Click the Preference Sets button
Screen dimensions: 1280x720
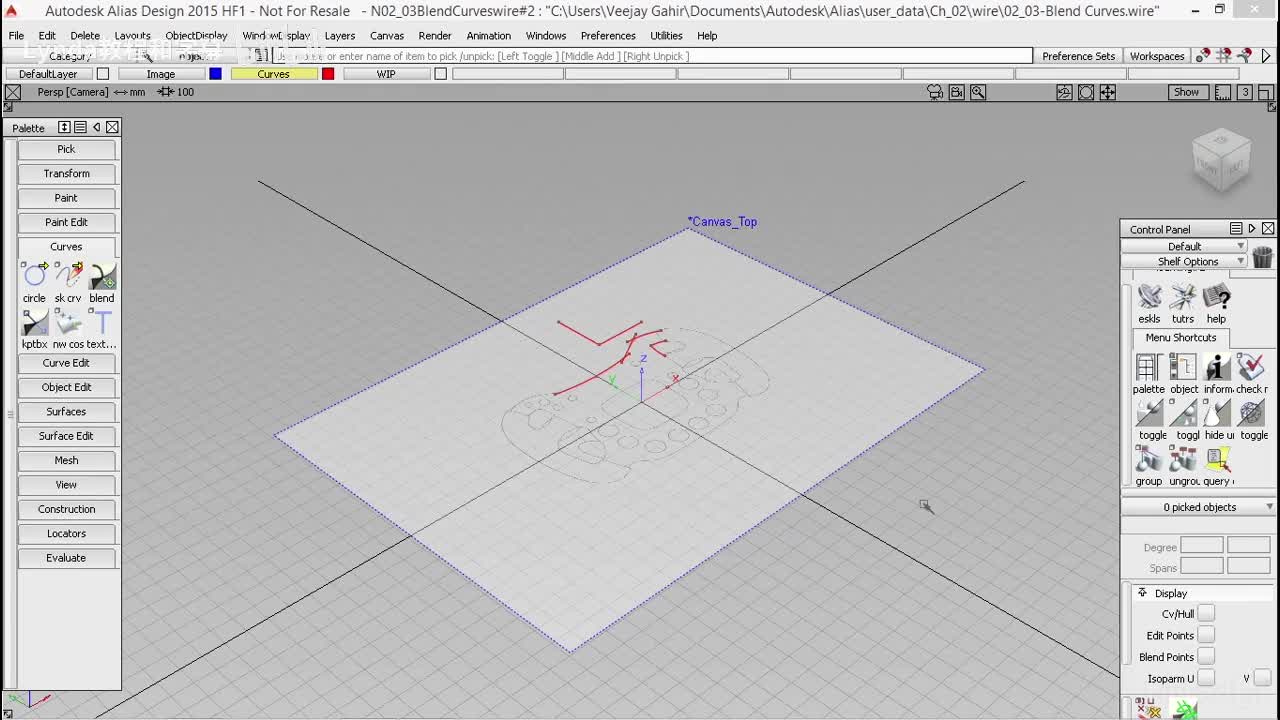[1078, 56]
